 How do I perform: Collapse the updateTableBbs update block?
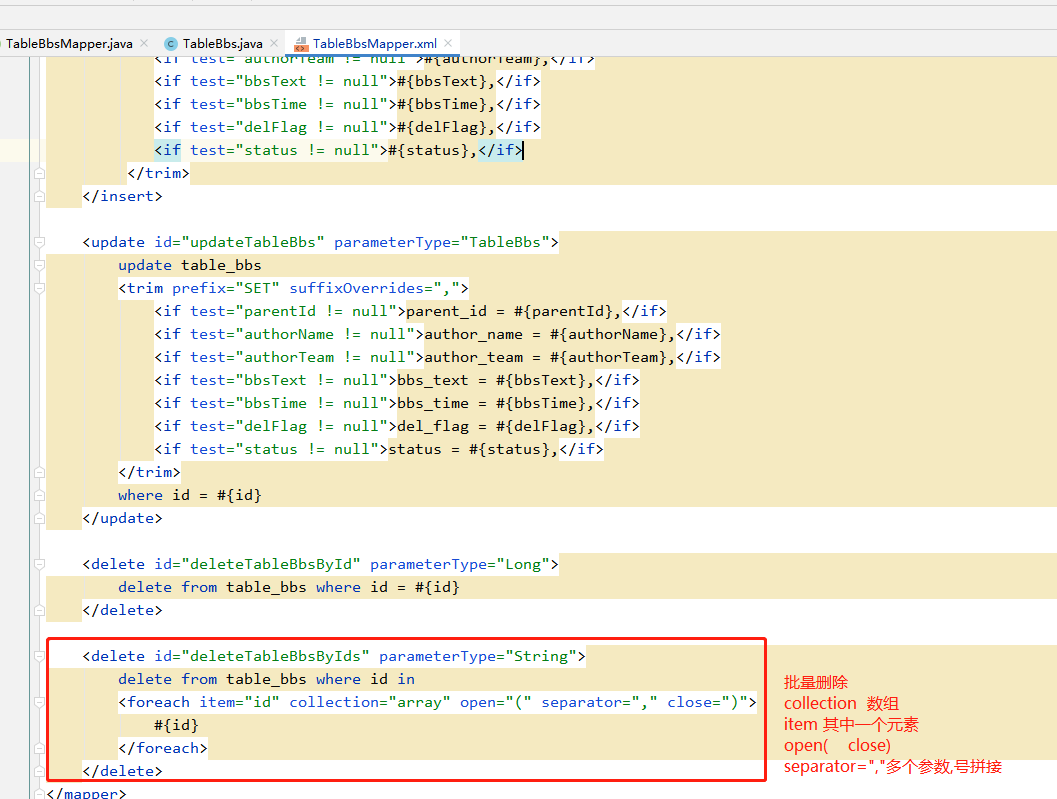pos(39,242)
